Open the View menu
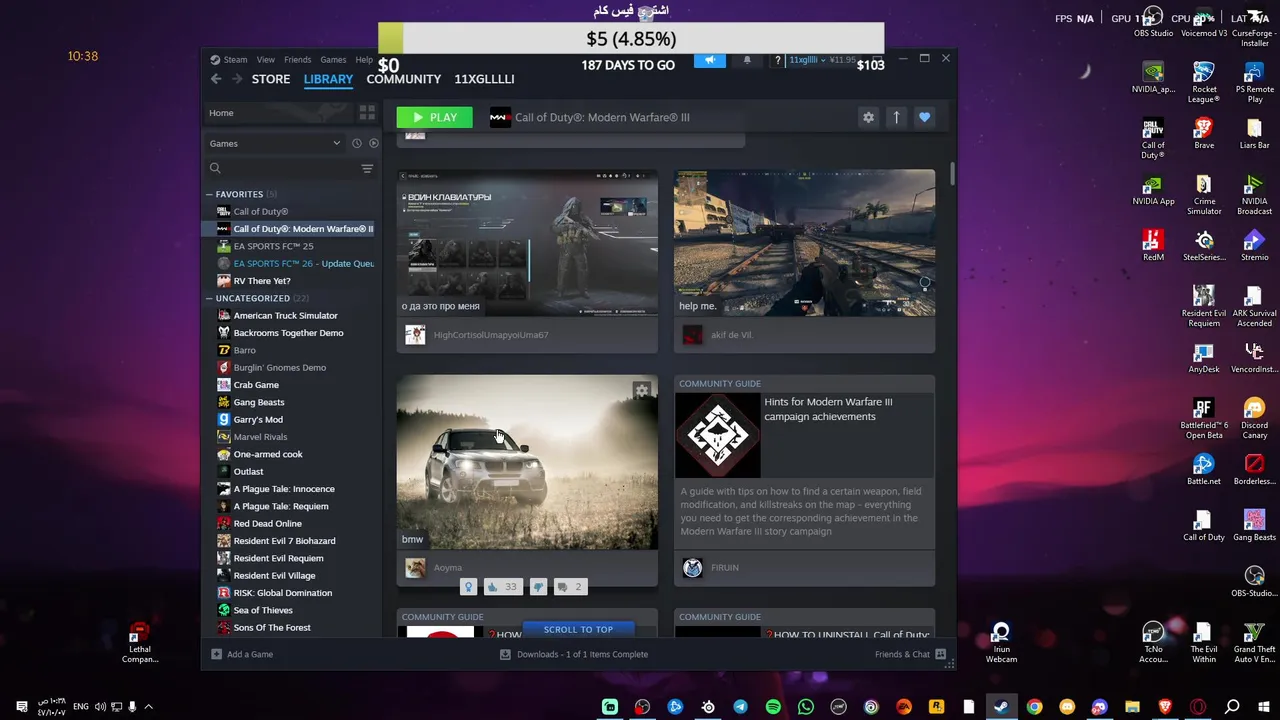This screenshot has width=1280, height=720. pos(265,59)
